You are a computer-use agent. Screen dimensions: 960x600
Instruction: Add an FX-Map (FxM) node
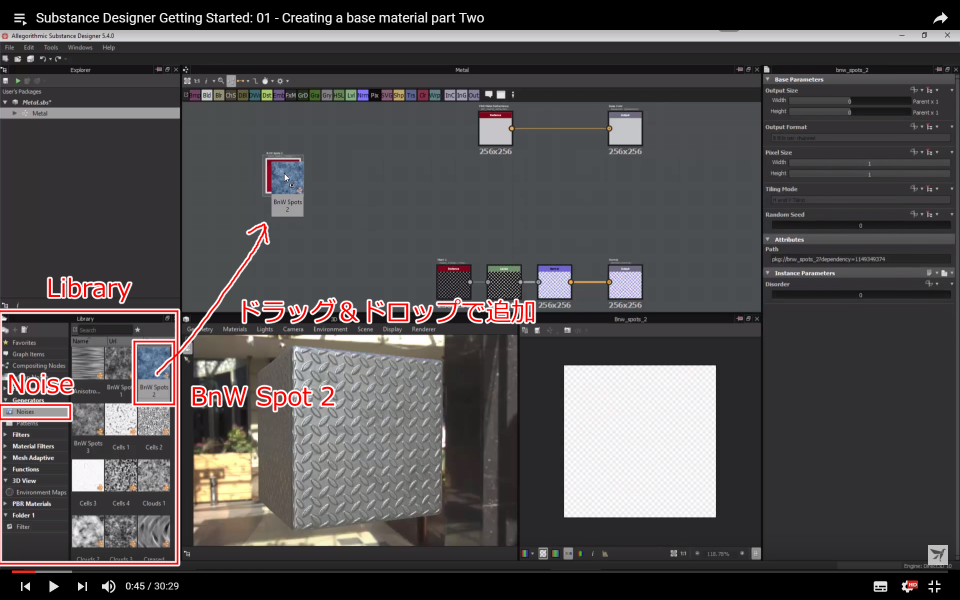click(291, 96)
